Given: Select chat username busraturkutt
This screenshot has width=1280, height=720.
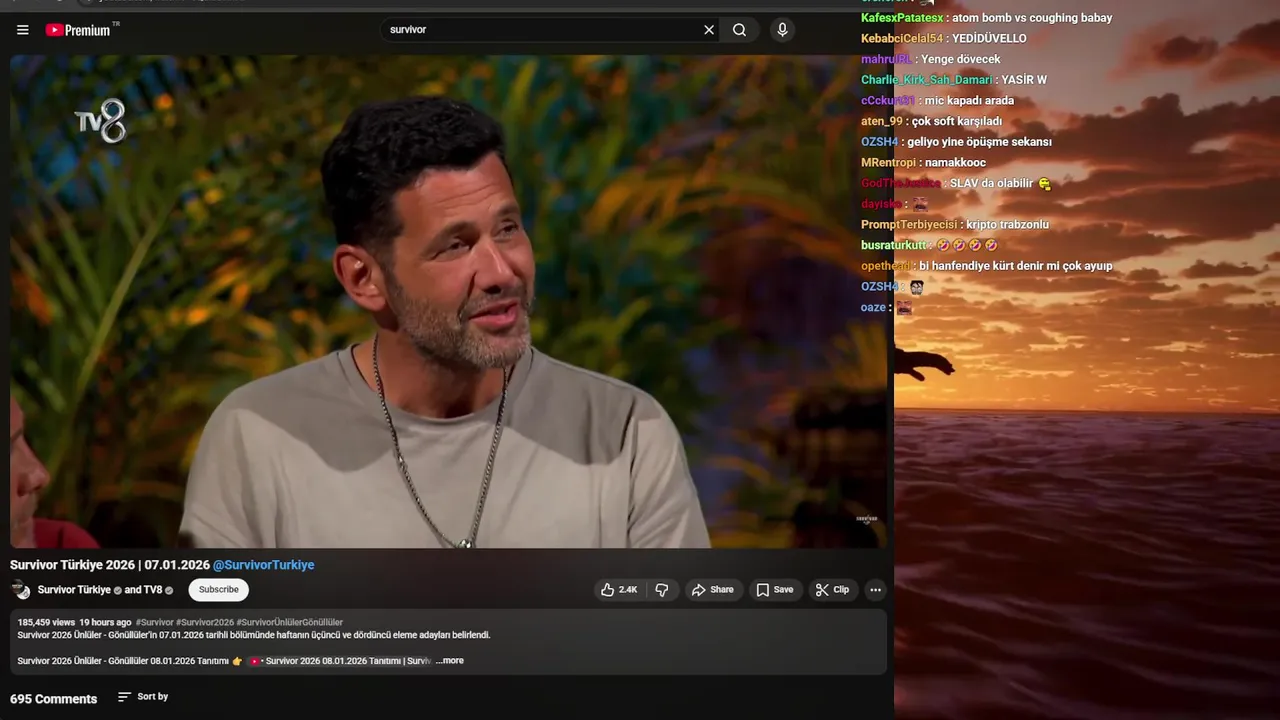Looking at the screenshot, I should (894, 245).
